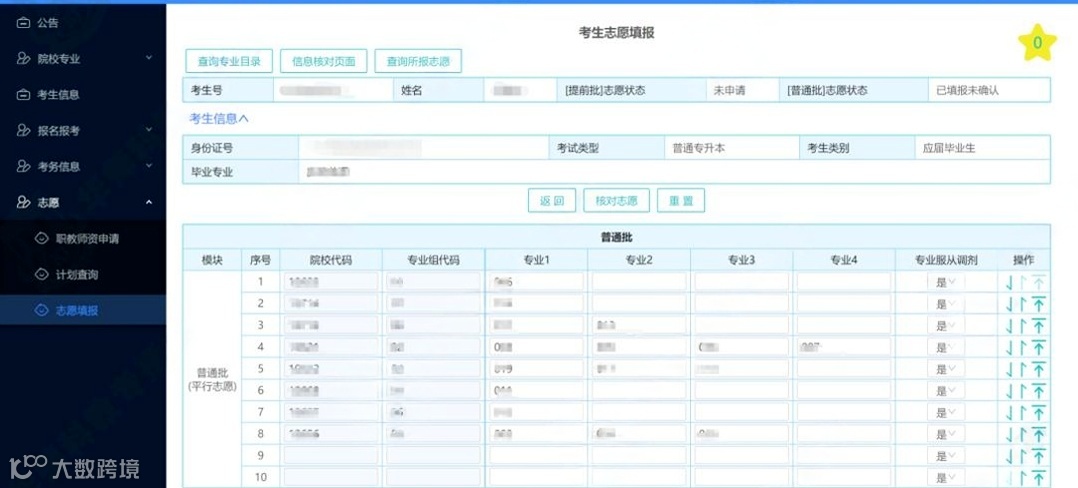Move row 4 to top with its icon

tap(1038, 348)
